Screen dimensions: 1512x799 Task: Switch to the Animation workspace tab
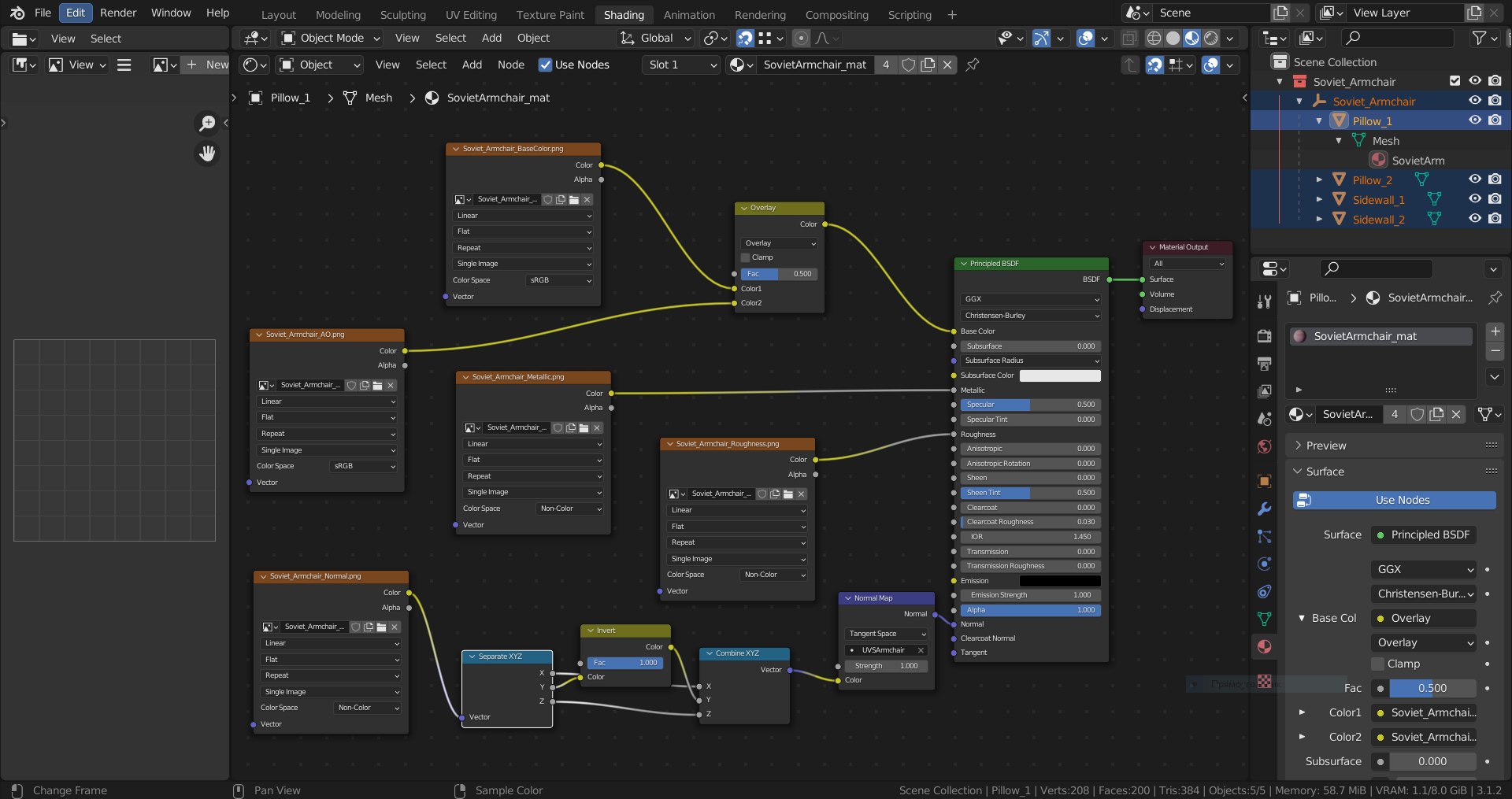coord(689,14)
